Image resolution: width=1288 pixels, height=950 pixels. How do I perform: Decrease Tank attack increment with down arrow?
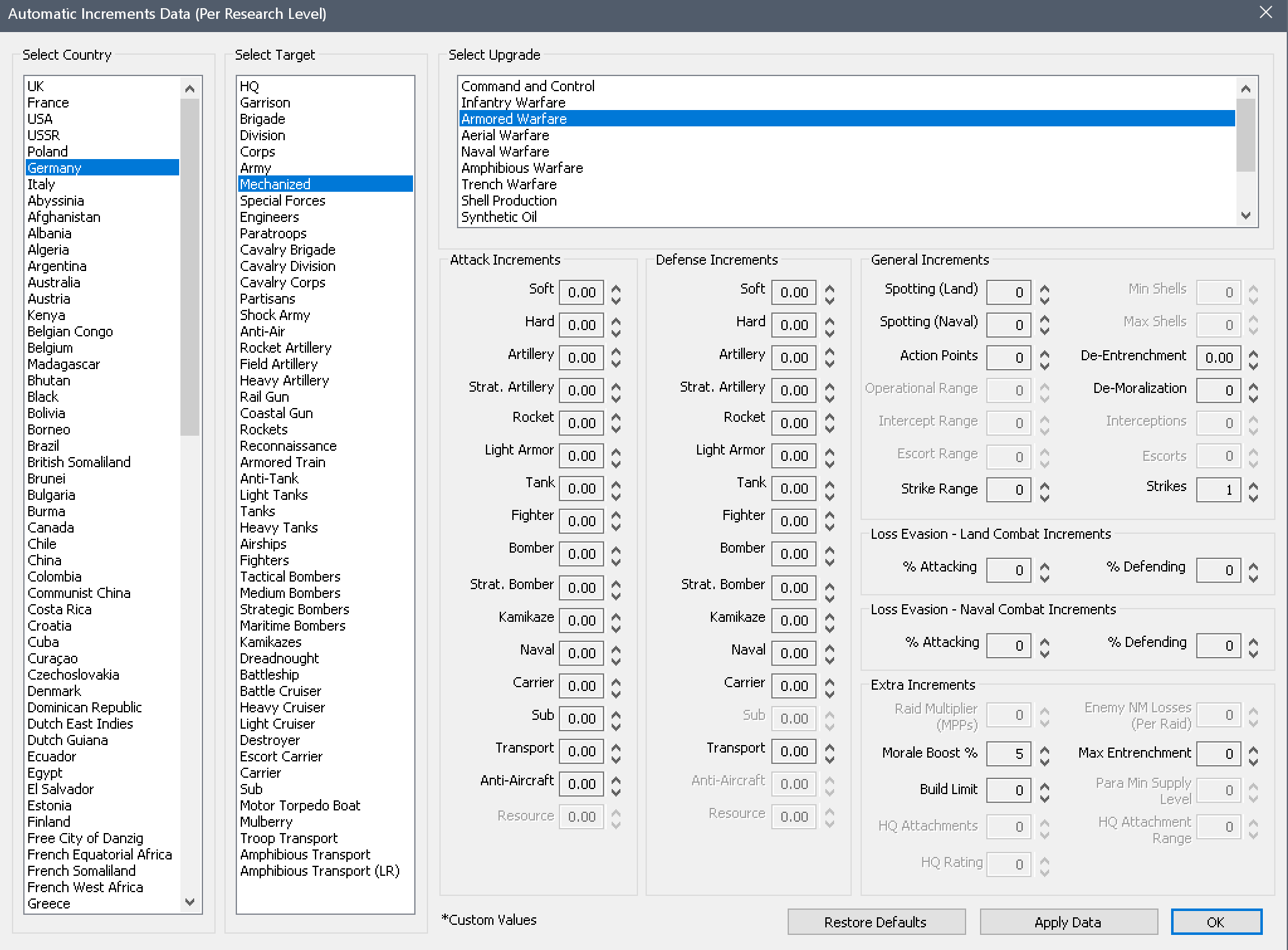pyautogui.click(x=616, y=495)
